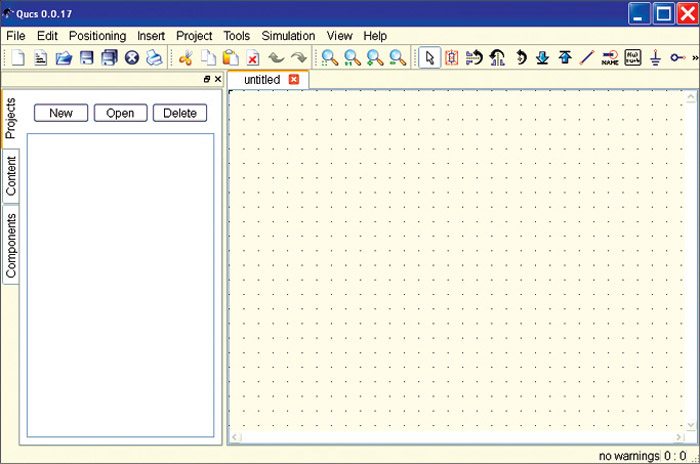Close the left dock panel
The height and width of the screenshot is (464, 700).
click(x=217, y=78)
